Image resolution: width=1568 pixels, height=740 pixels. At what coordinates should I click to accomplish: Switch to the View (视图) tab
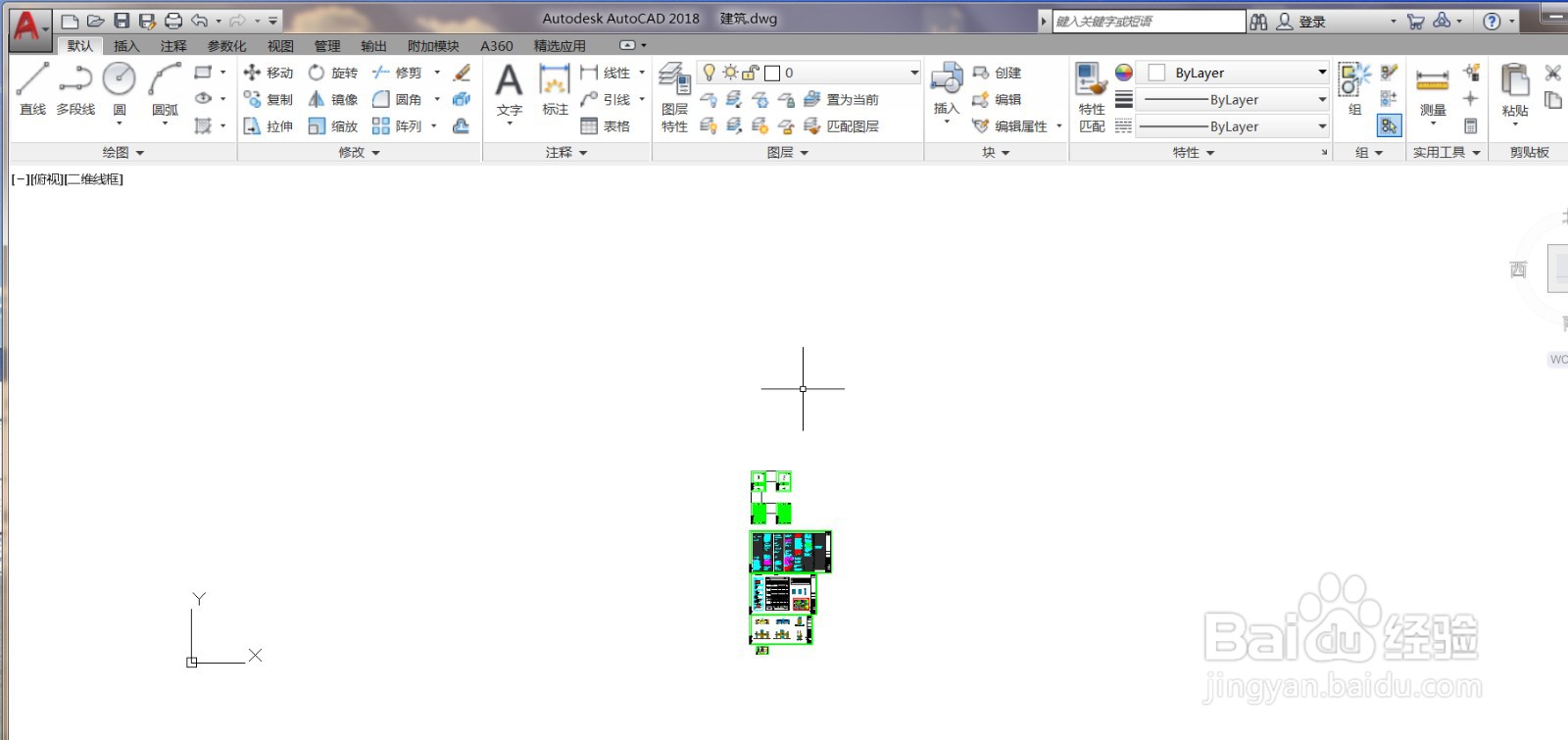[x=280, y=46]
